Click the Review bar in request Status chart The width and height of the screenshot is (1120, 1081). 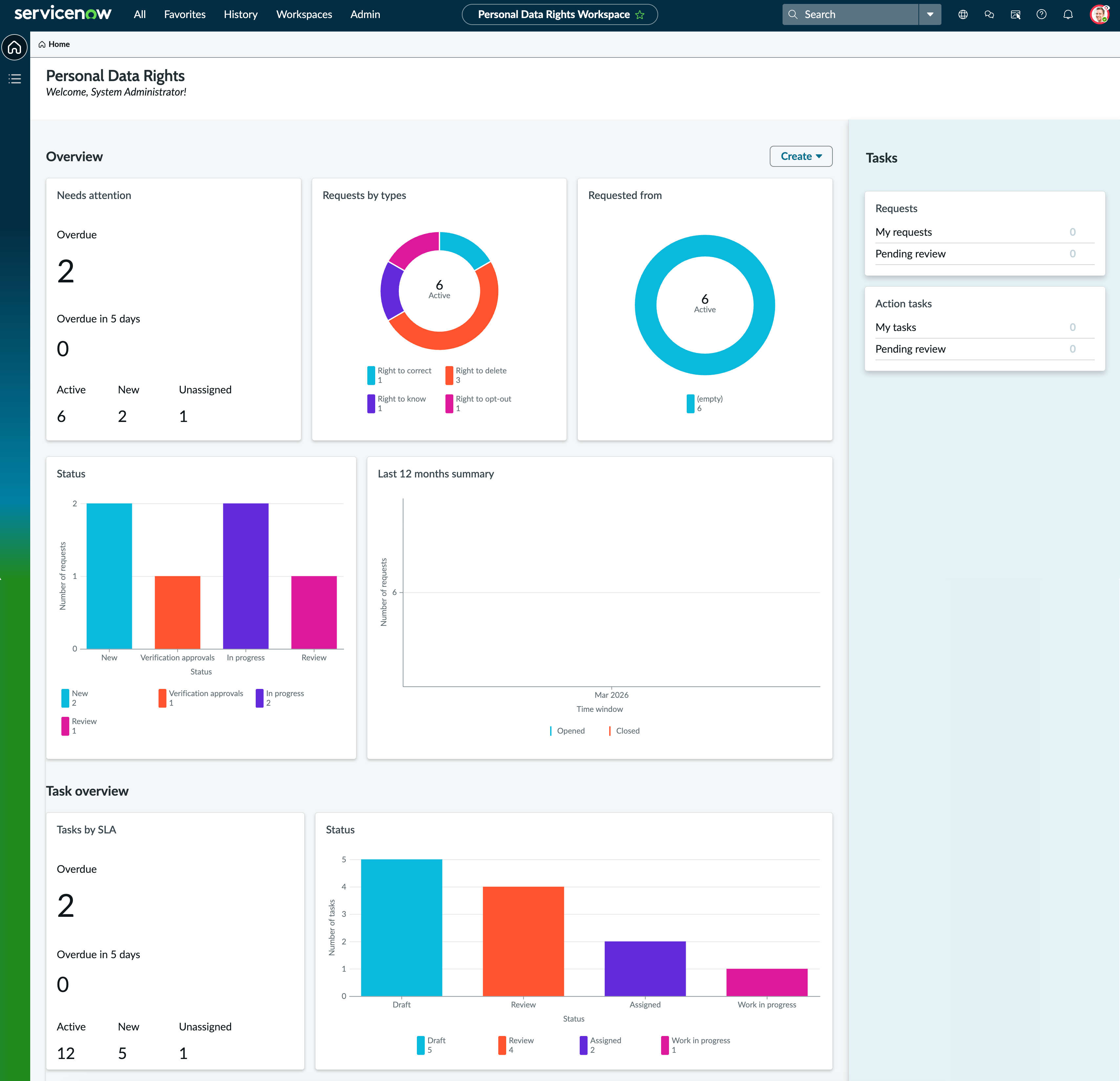(x=314, y=612)
